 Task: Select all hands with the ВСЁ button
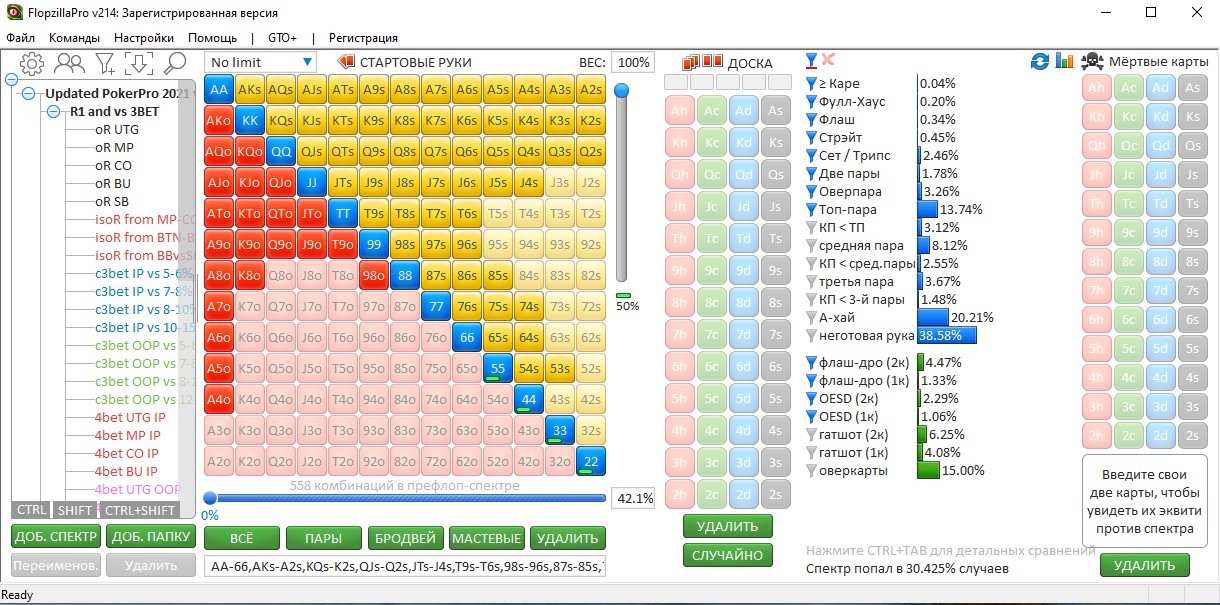(x=242, y=538)
